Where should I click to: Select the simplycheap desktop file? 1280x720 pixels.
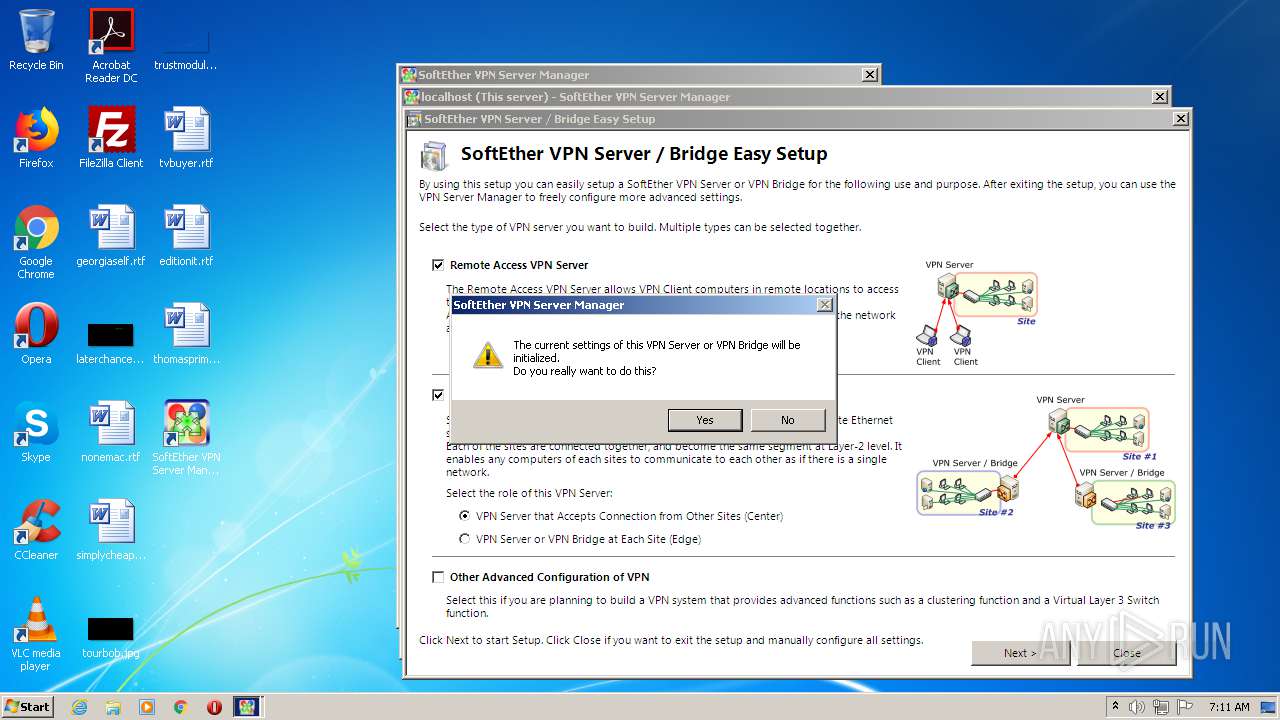click(111, 530)
